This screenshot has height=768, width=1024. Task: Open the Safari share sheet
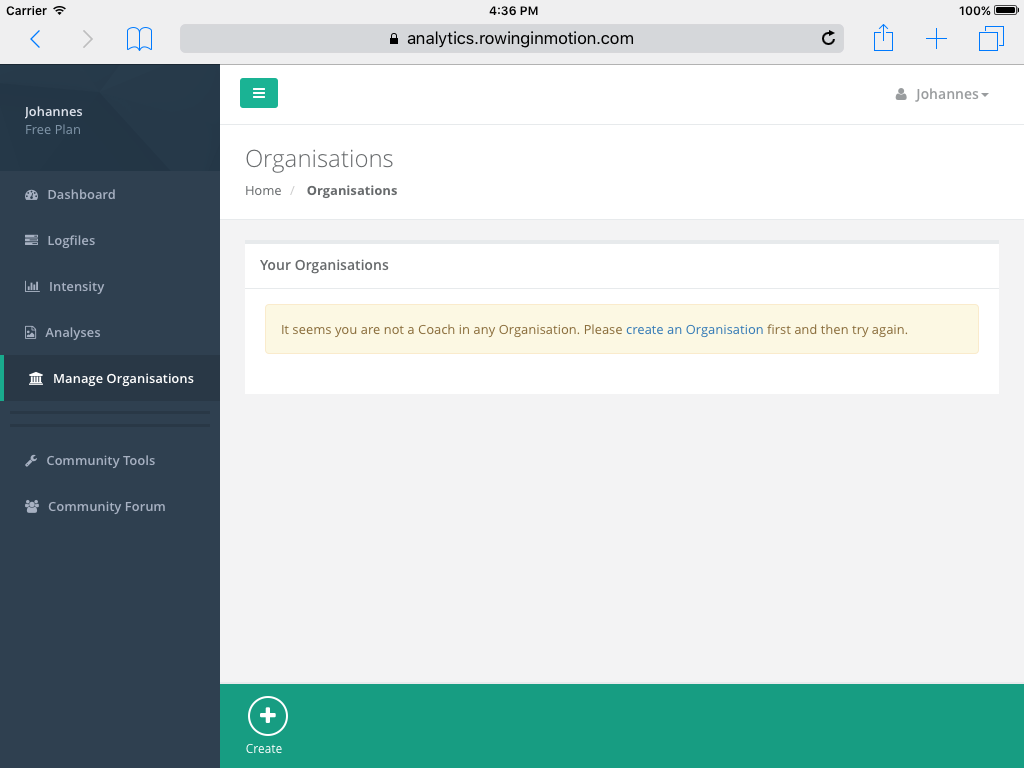pos(883,38)
